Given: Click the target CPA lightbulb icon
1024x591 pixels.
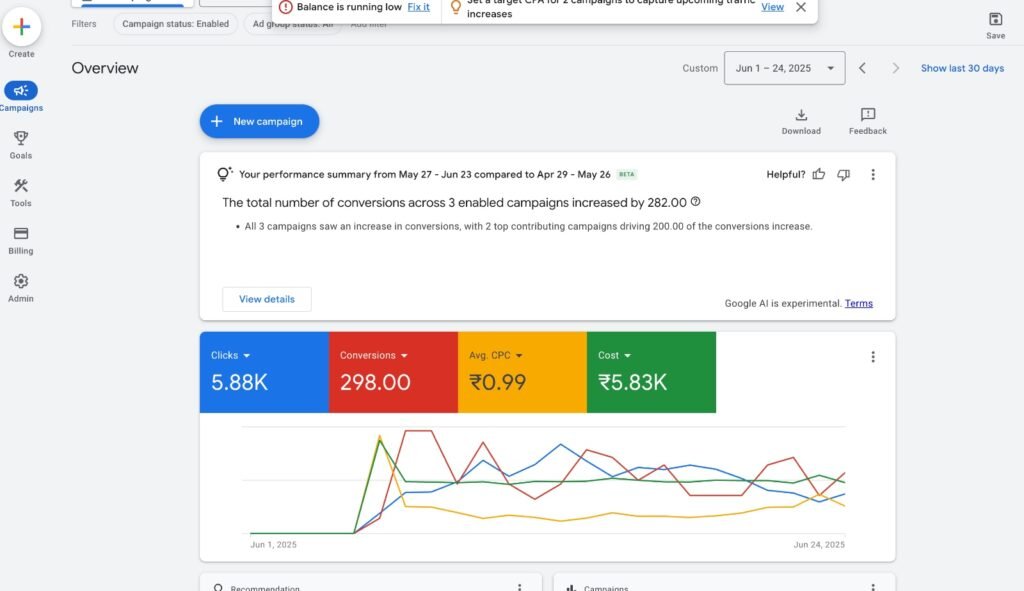Looking at the screenshot, I should coord(456,7).
